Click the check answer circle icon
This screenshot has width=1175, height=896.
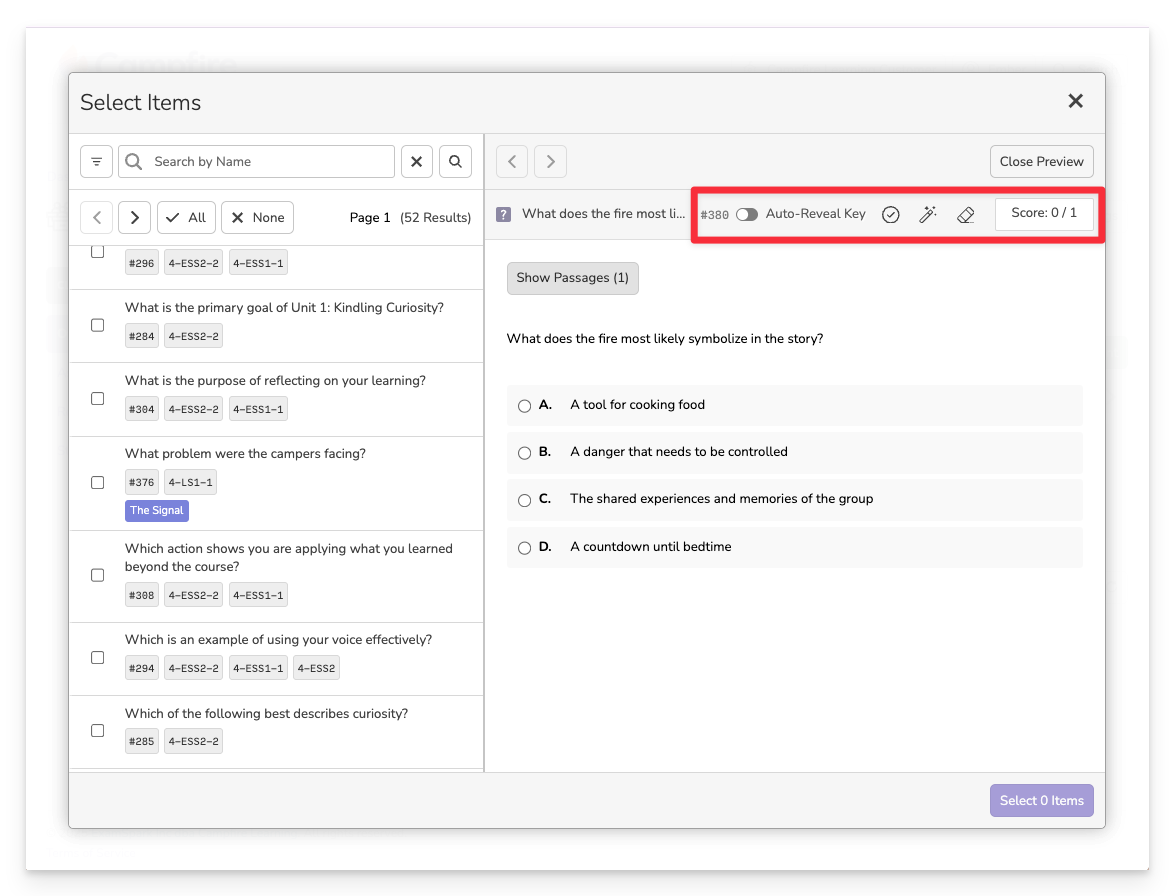890,215
